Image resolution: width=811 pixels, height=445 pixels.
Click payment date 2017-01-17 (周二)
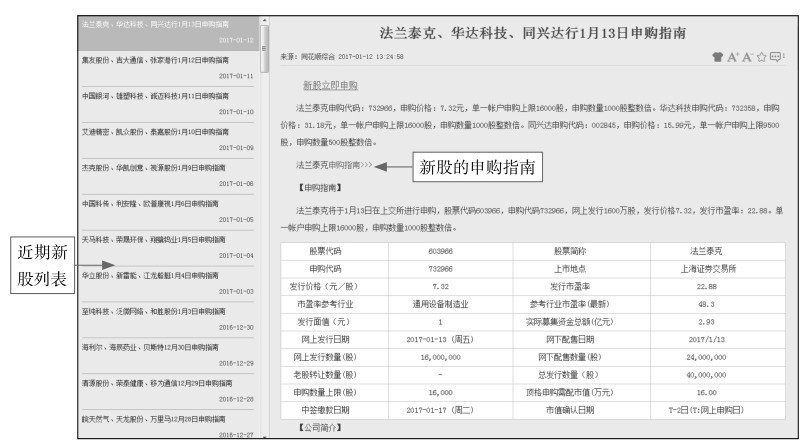[440, 410]
